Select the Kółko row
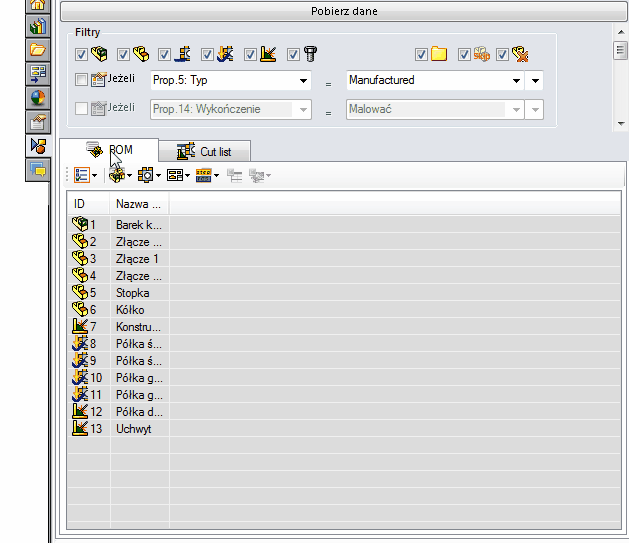Screen dimensions: 629x543 coord(344,310)
